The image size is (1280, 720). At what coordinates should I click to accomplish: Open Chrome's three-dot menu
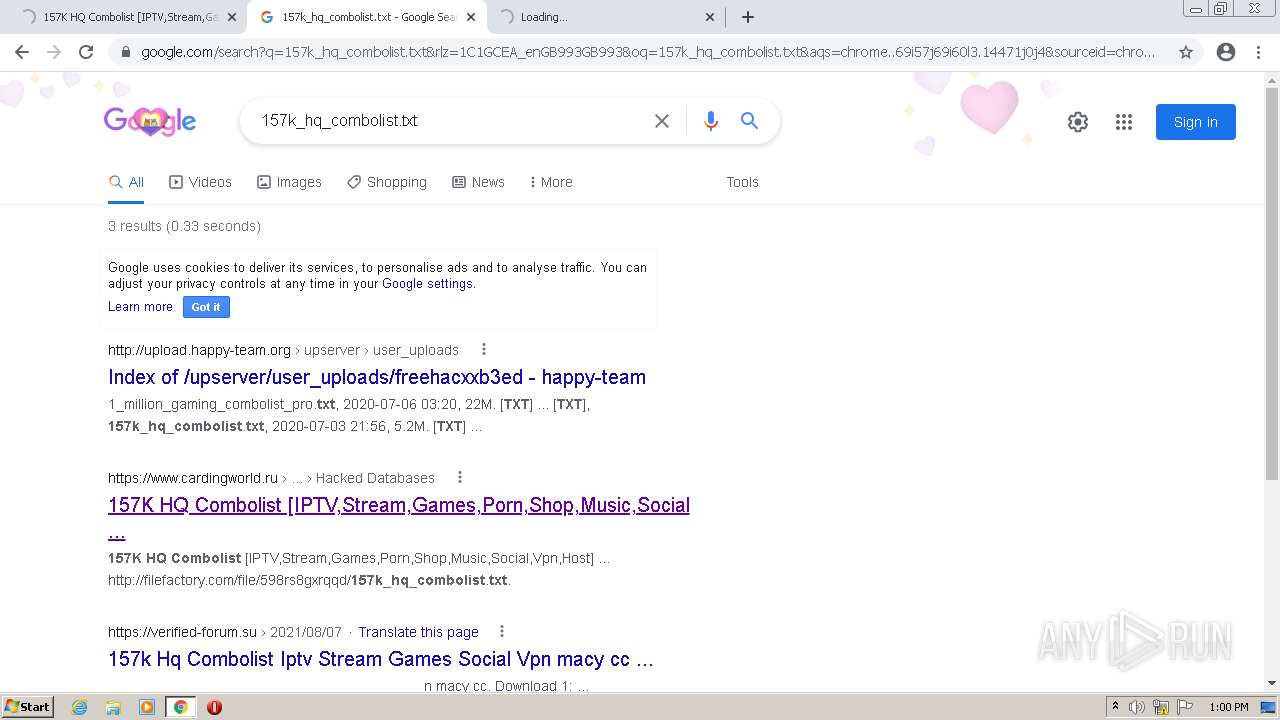pyautogui.click(x=1259, y=52)
